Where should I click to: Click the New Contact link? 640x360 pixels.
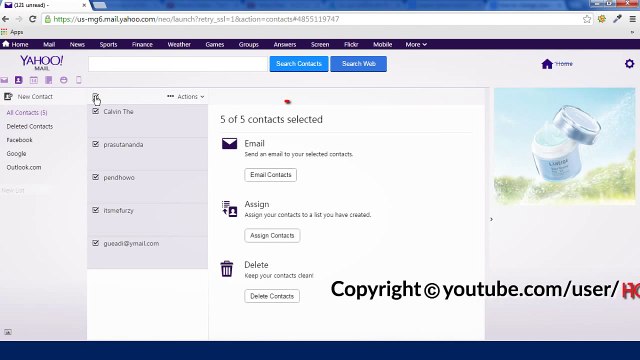[35, 96]
